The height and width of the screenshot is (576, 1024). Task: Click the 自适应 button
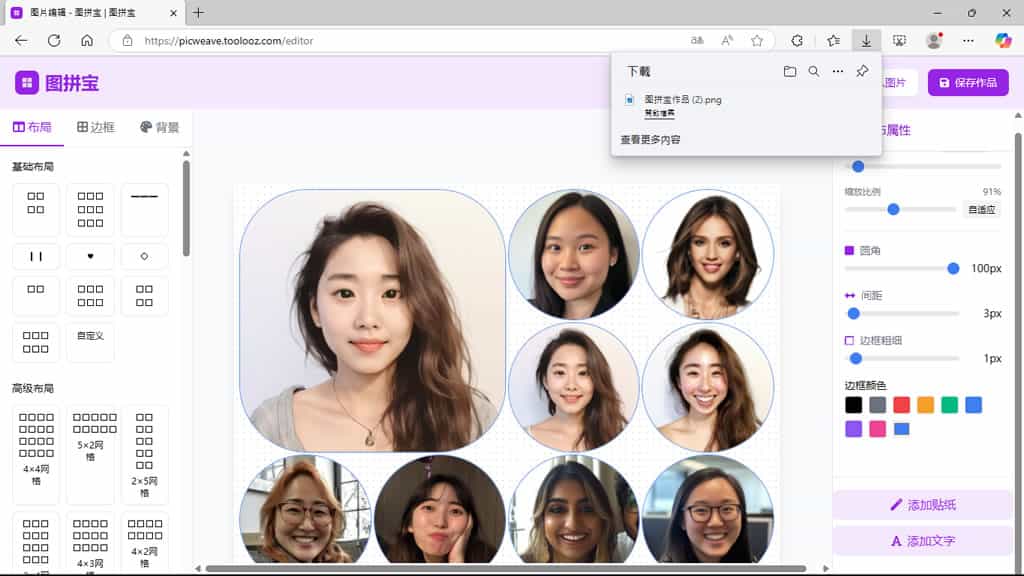click(x=982, y=210)
